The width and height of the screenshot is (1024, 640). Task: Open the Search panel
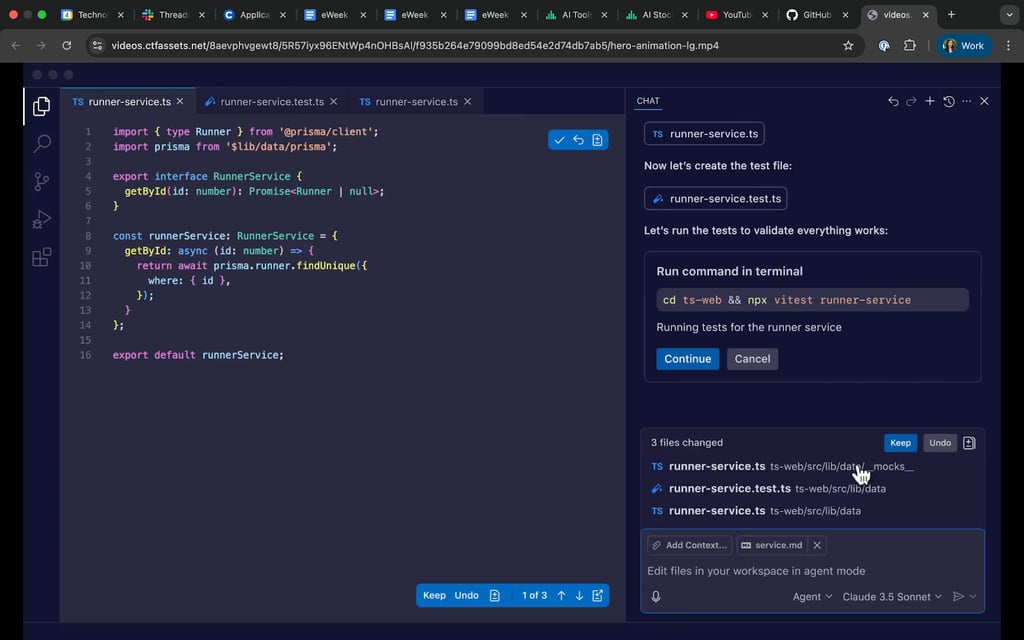pyautogui.click(x=41, y=143)
